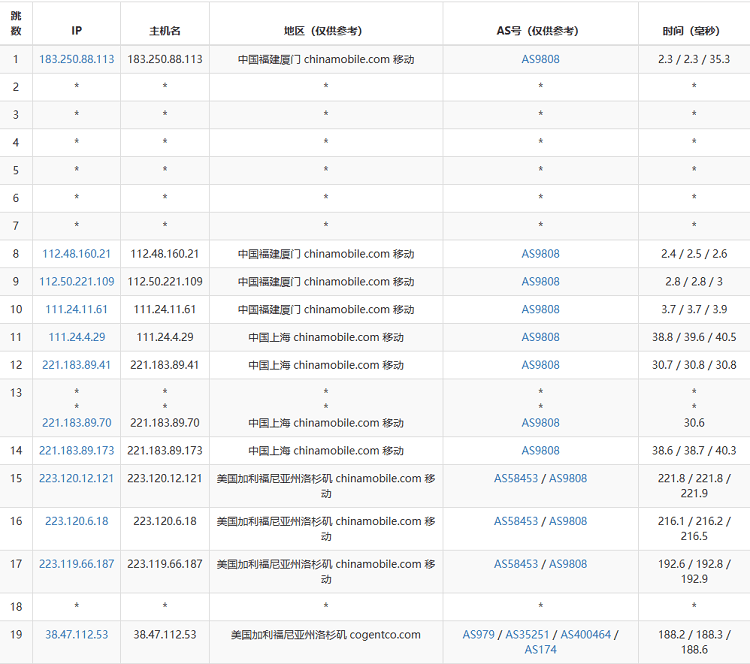Open IP link 111.24.11.61
750x664 pixels.
77,310
